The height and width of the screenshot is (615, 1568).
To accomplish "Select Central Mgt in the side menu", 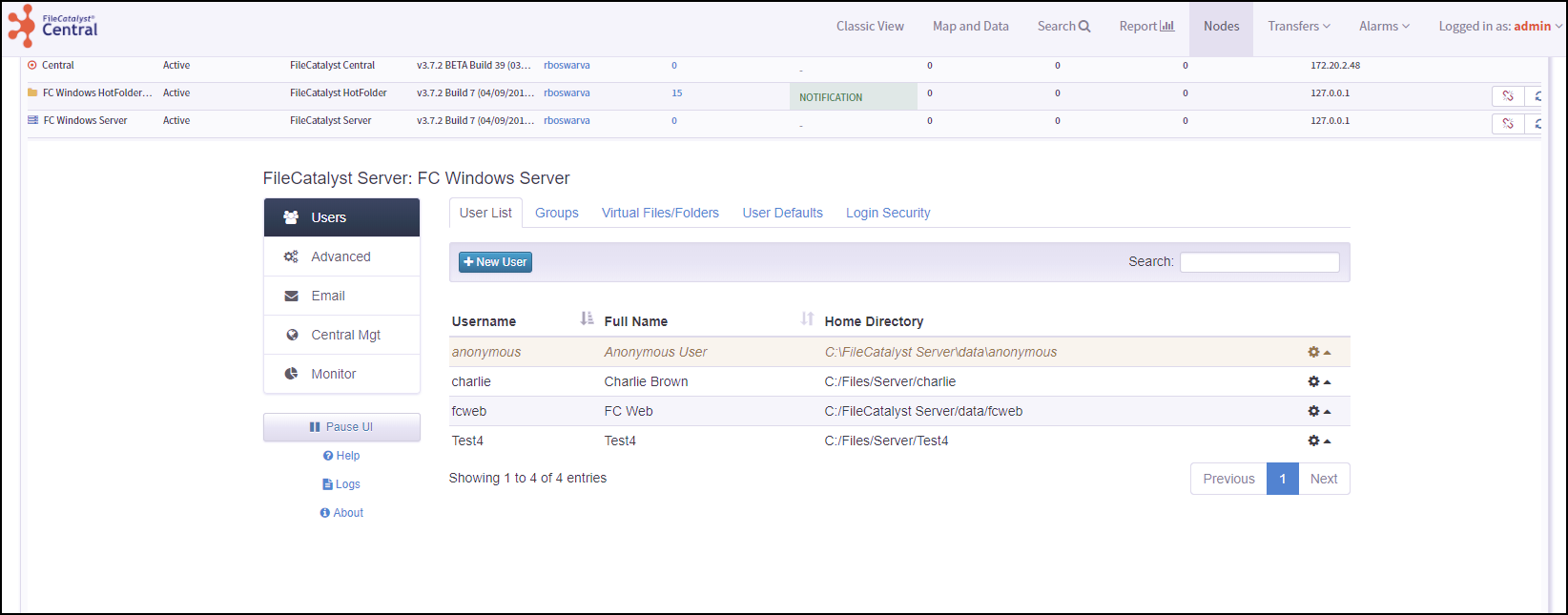I will pos(341,335).
